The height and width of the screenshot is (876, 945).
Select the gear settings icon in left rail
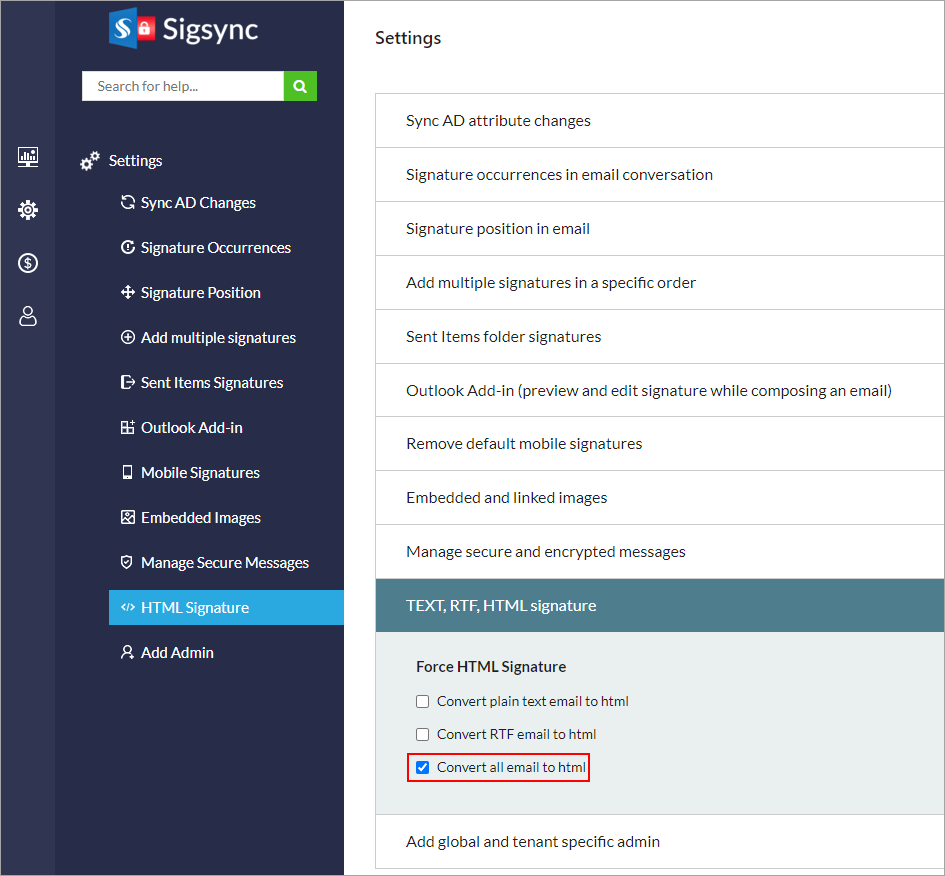(28, 210)
